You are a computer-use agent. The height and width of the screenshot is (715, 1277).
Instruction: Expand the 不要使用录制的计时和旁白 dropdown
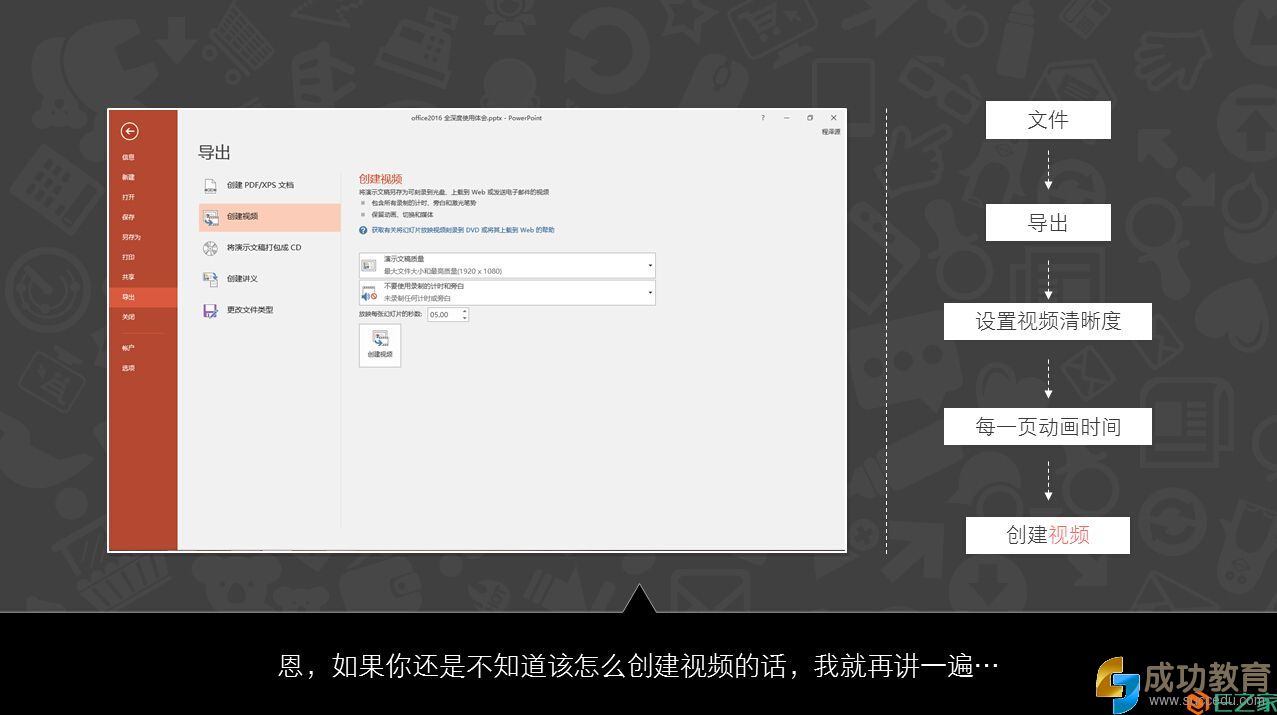click(x=650, y=292)
